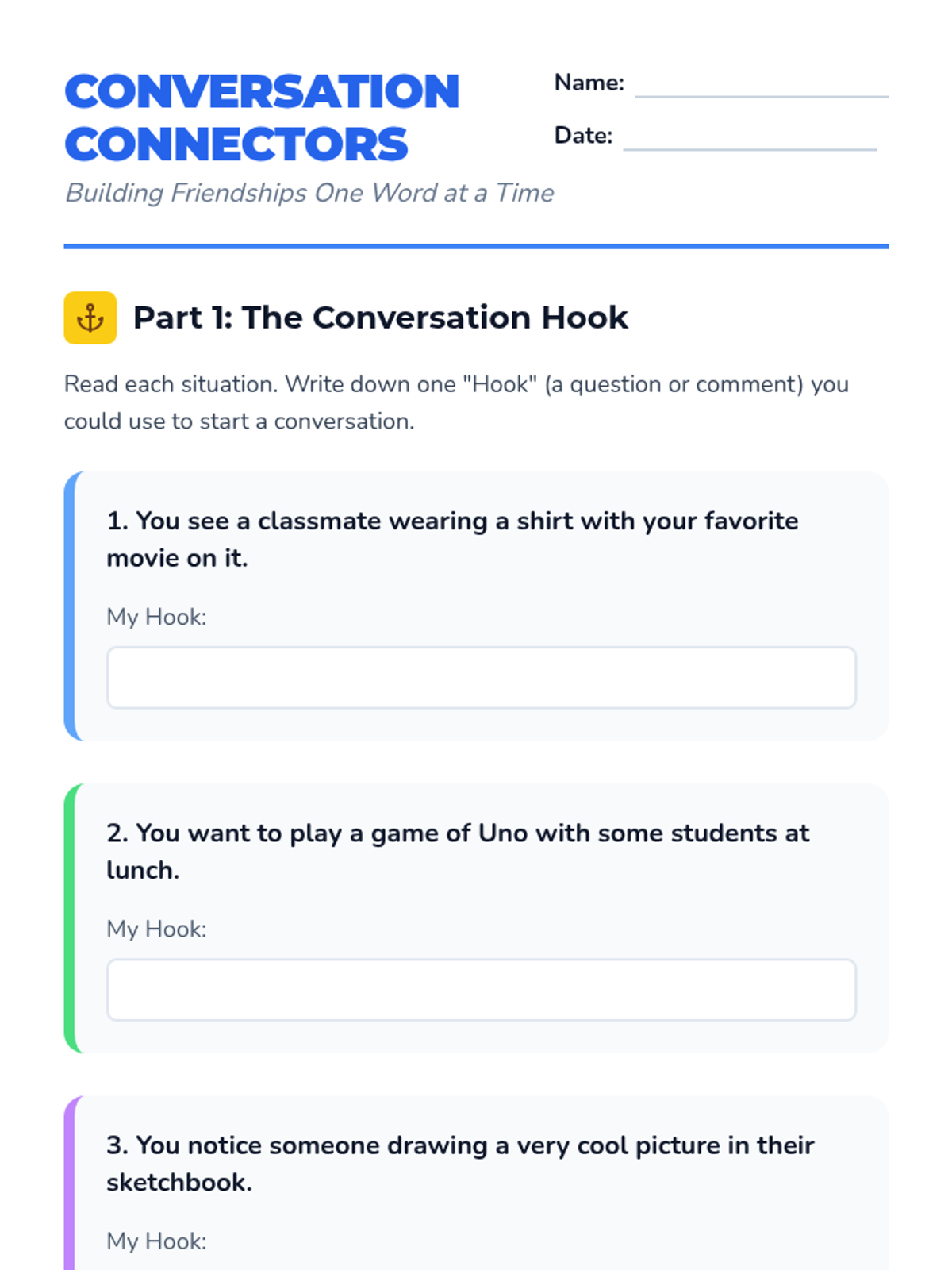Click the yellow anchor icon

[x=90, y=317]
